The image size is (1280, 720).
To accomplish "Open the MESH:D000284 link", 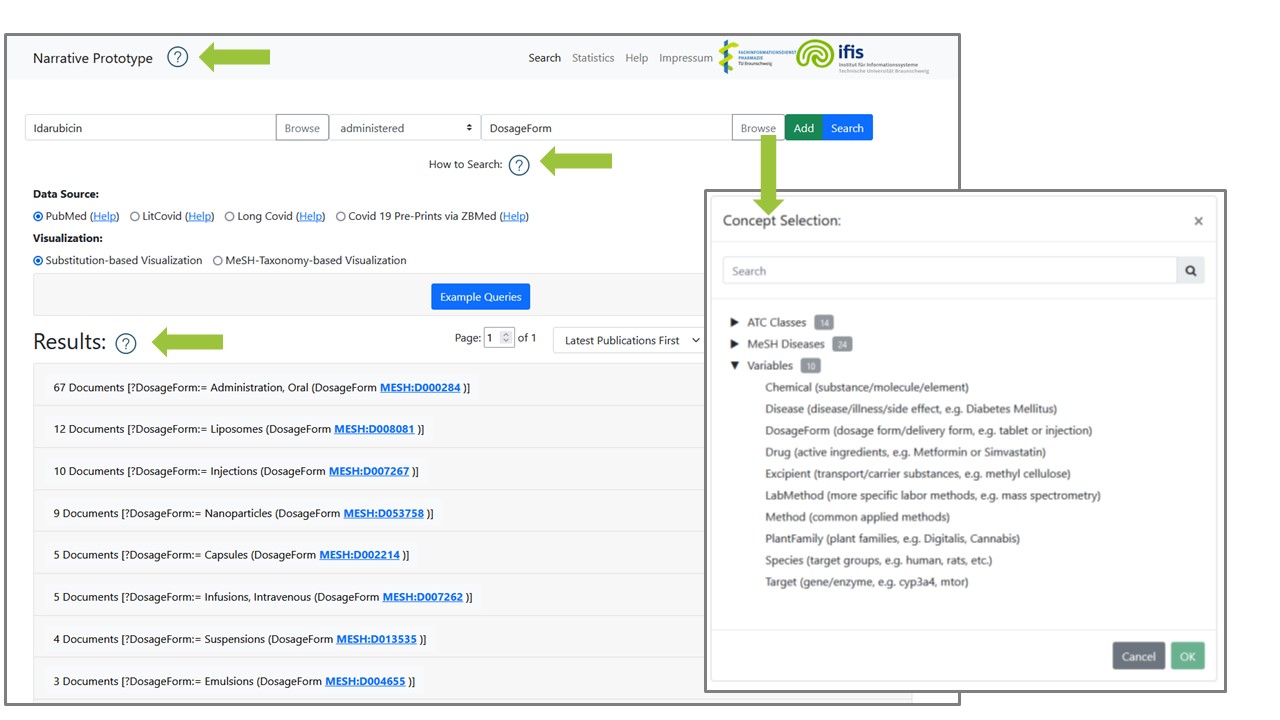I will click(420, 387).
